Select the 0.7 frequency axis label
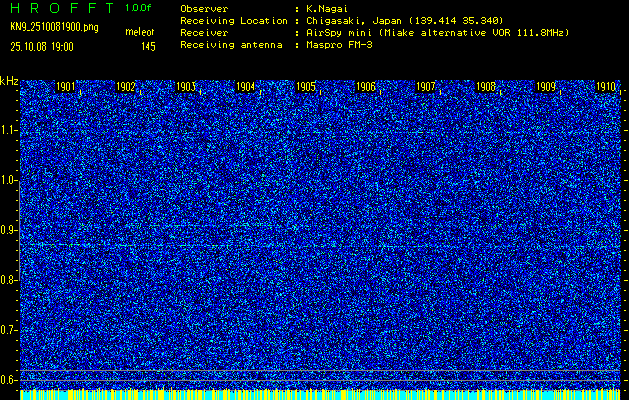The height and width of the screenshot is (400, 629). tap(9, 329)
